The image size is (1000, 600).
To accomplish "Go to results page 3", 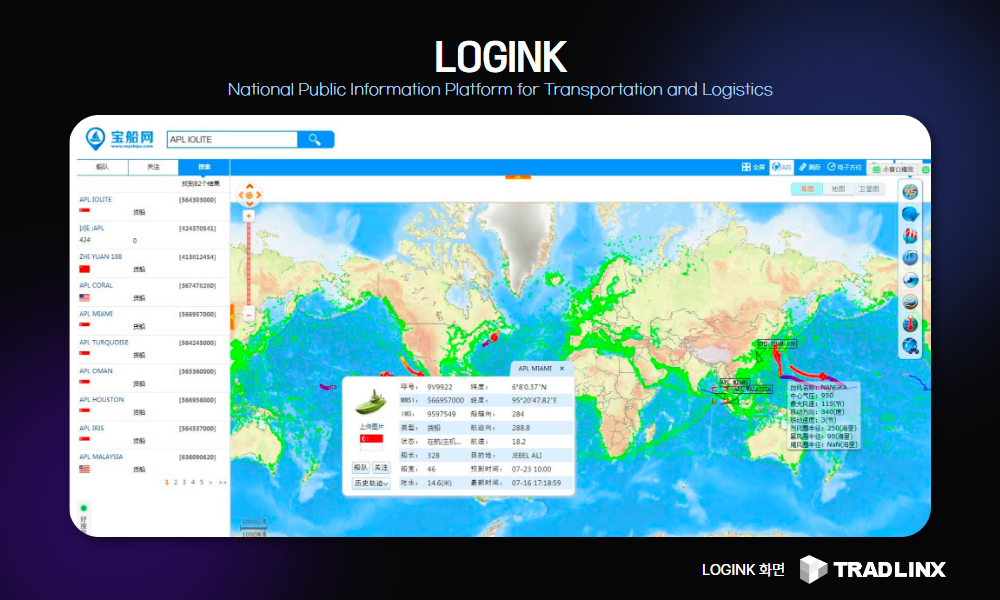I will pyautogui.click(x=184, y=483).
